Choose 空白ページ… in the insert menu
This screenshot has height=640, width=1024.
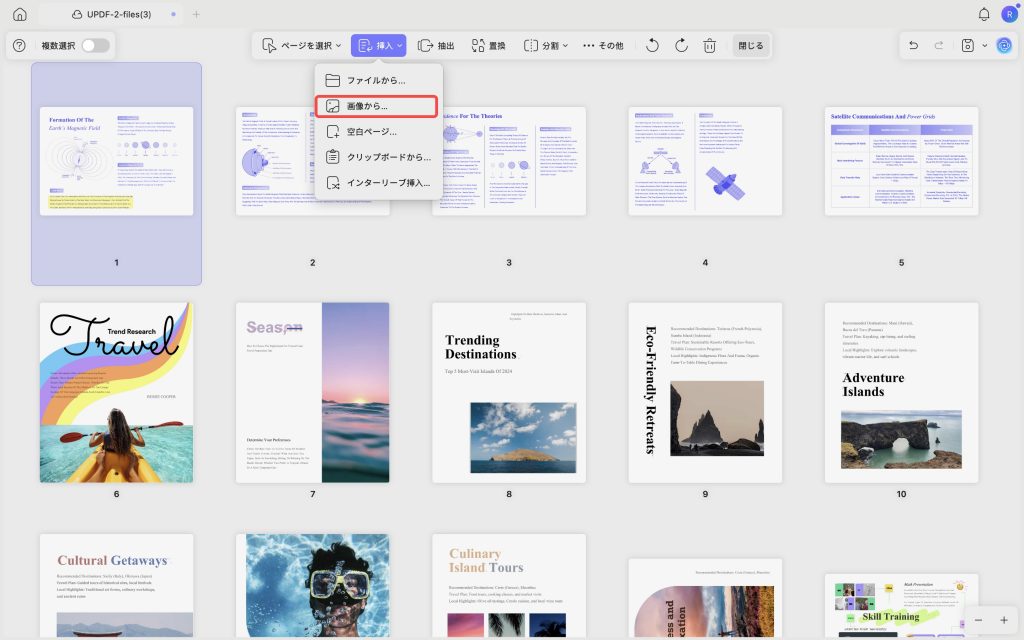[x=379, y=131]
